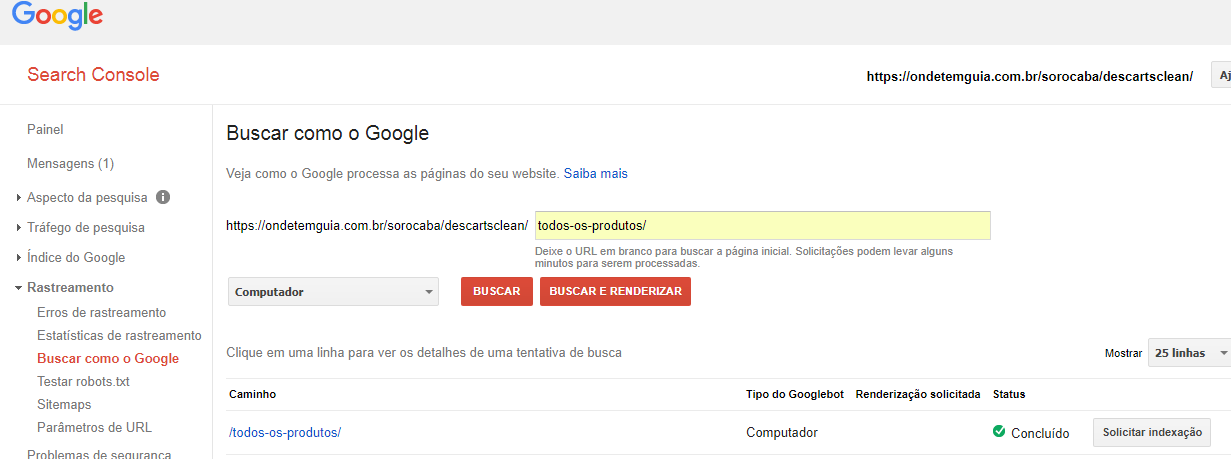Select Buscar como o Google menu item
The image size is (1231, 459).
(x=108, y=358)
